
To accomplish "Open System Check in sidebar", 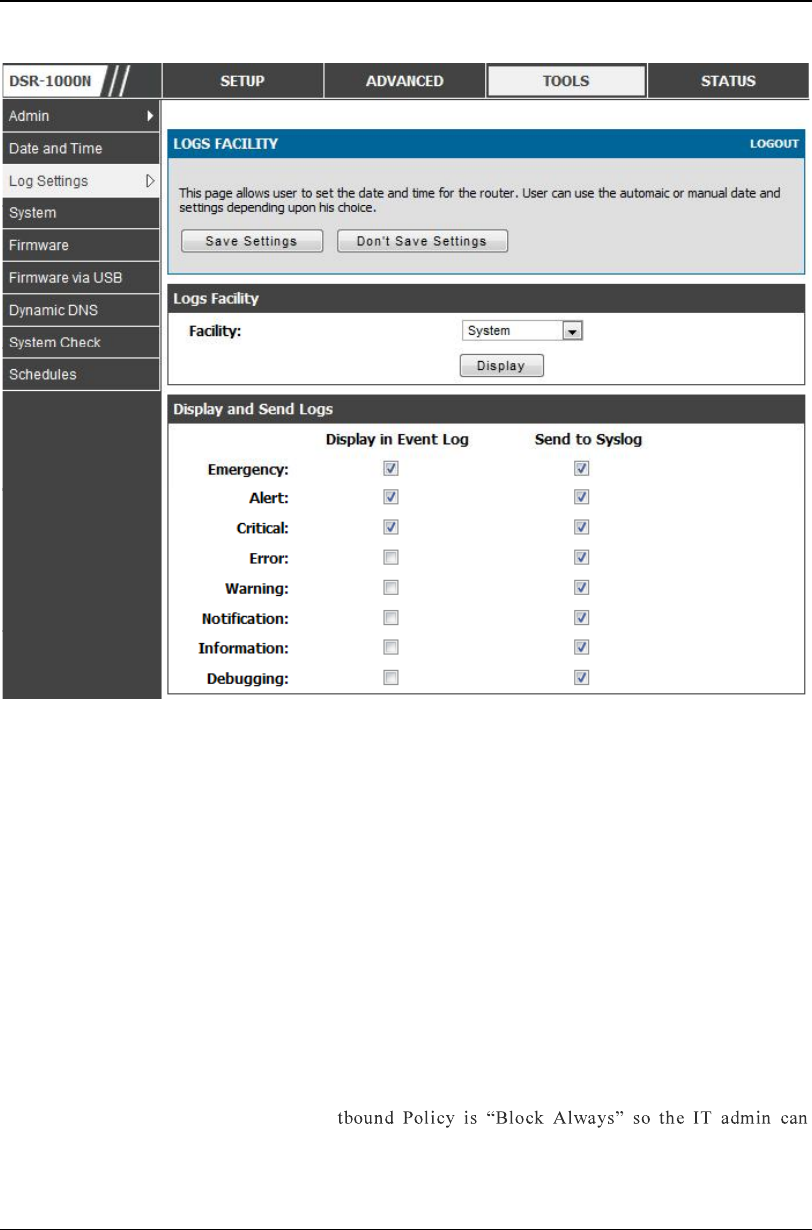I will pos(80,342).
